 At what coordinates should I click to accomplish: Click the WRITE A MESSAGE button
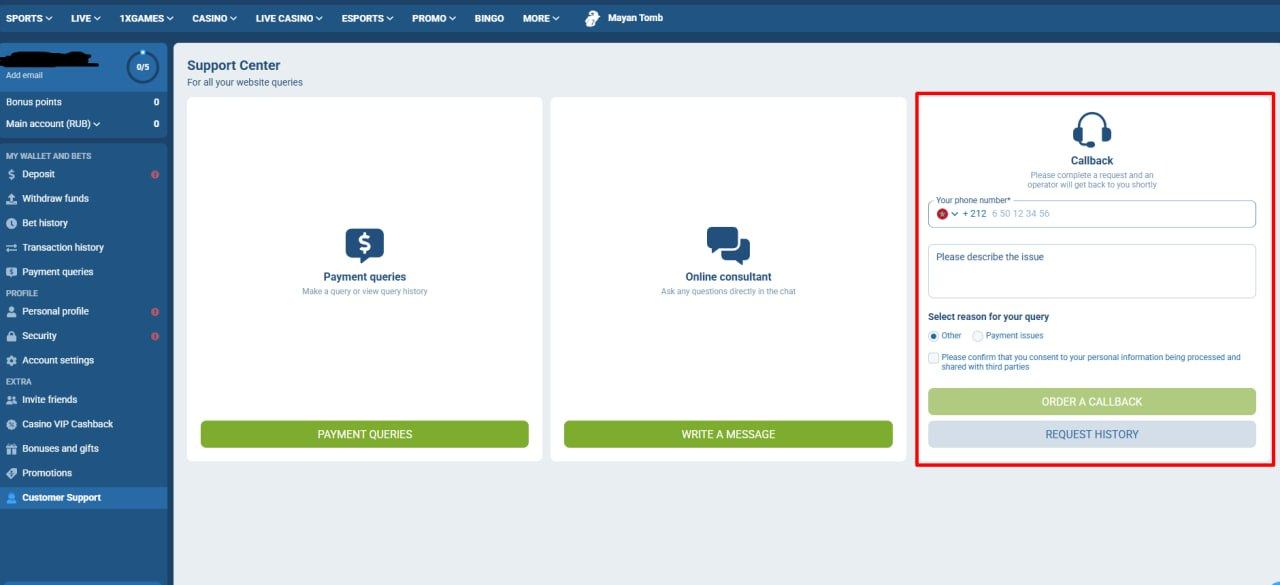click(728, 434)
